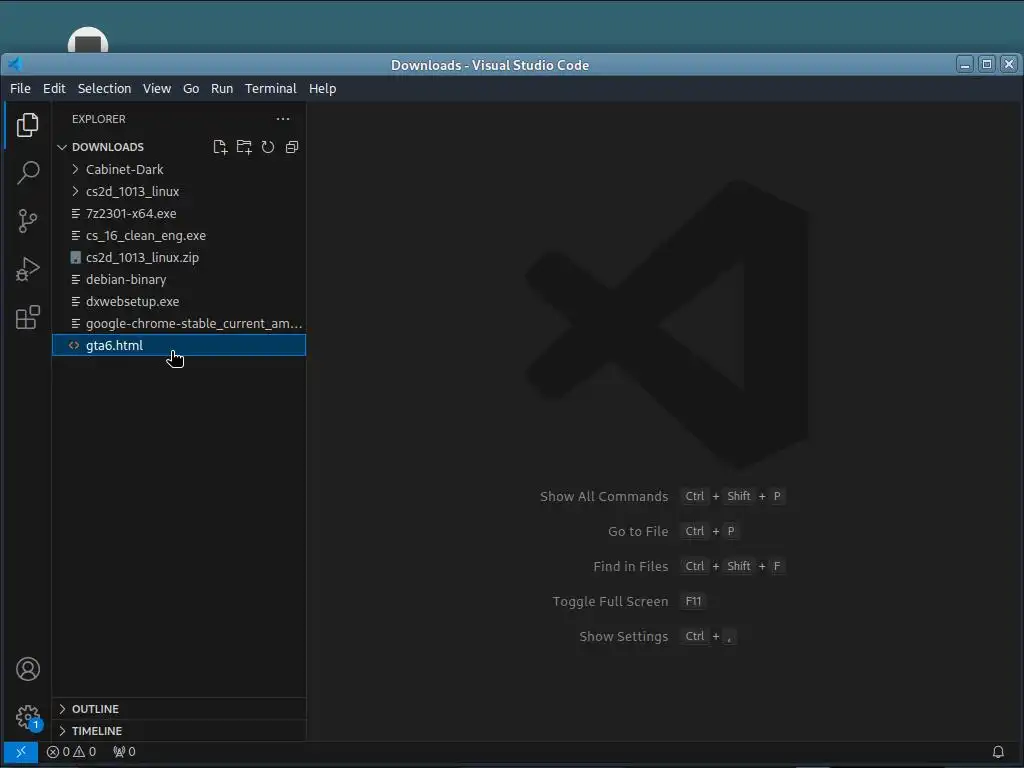
Task: Open the File menu
Action: 20,88
